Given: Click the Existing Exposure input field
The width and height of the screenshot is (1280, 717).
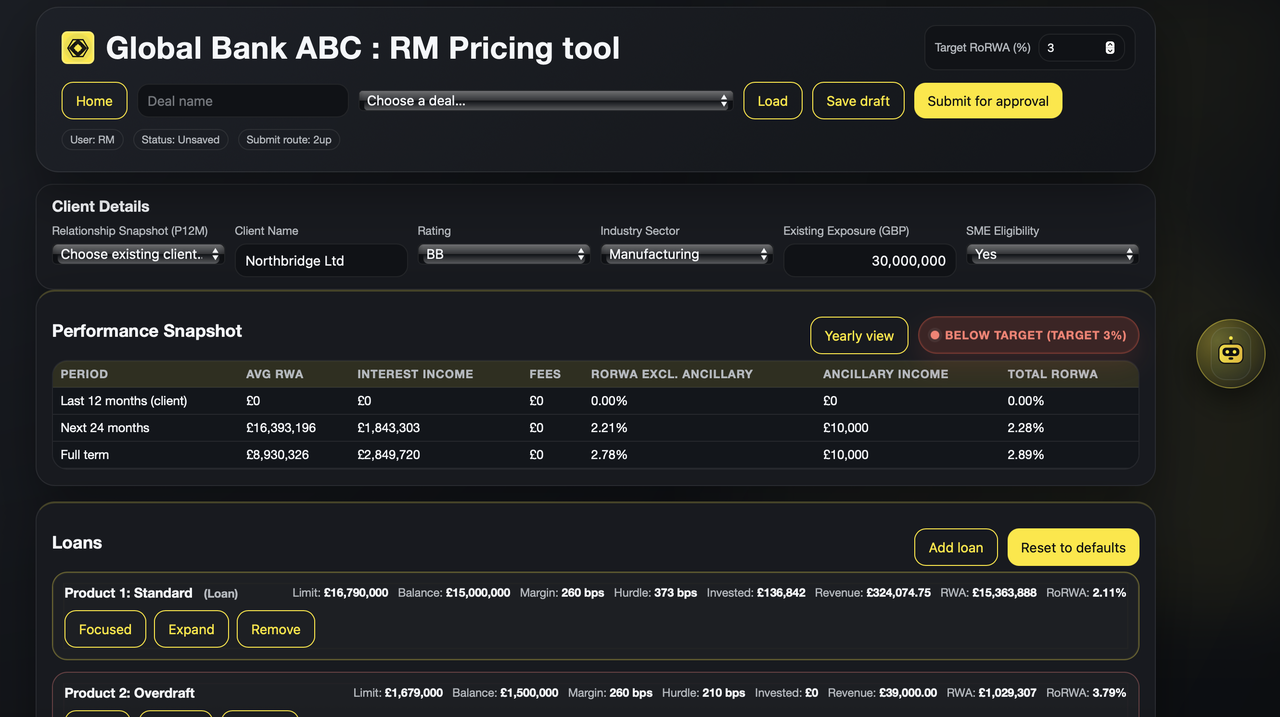Looking at the screenshot, I should (868, 261).
